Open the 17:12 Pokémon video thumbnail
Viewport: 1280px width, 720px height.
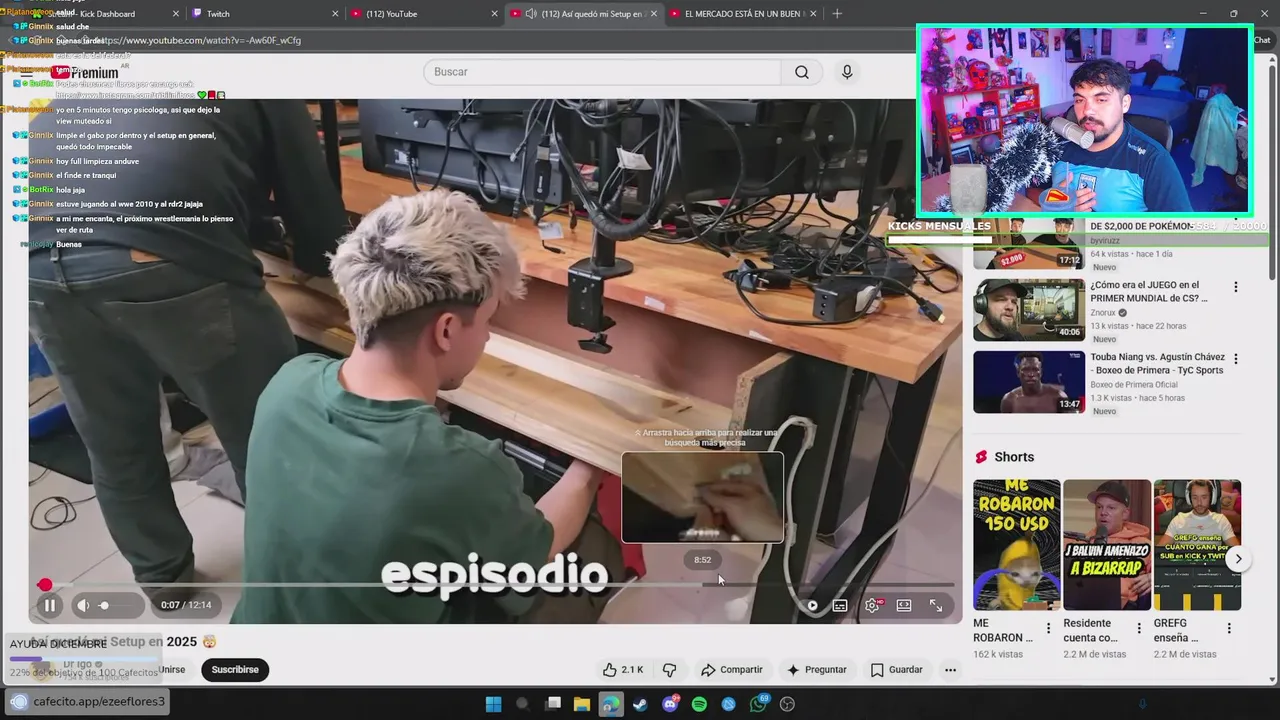(1029, 245)
